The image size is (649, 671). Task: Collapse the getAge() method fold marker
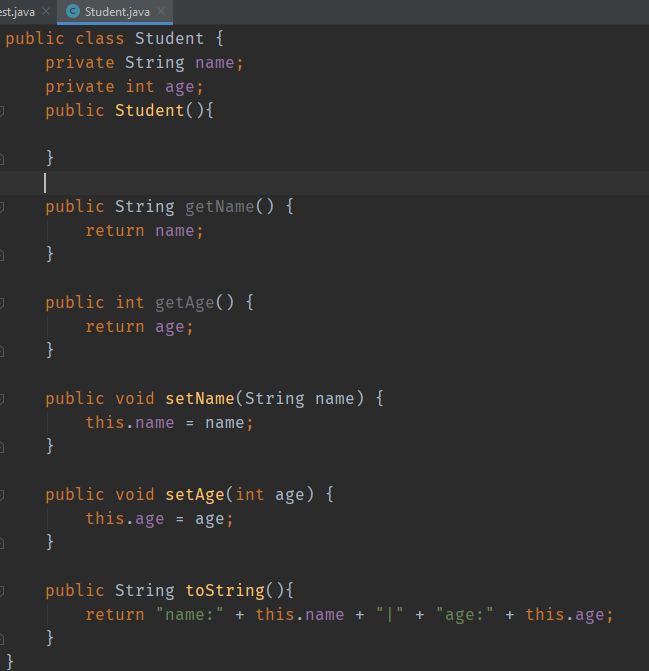pyautogui.click(x=2, y=303)
